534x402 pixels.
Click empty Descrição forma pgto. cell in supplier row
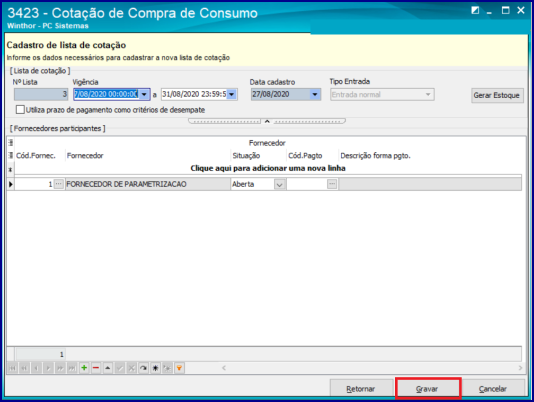pos(430,184)
